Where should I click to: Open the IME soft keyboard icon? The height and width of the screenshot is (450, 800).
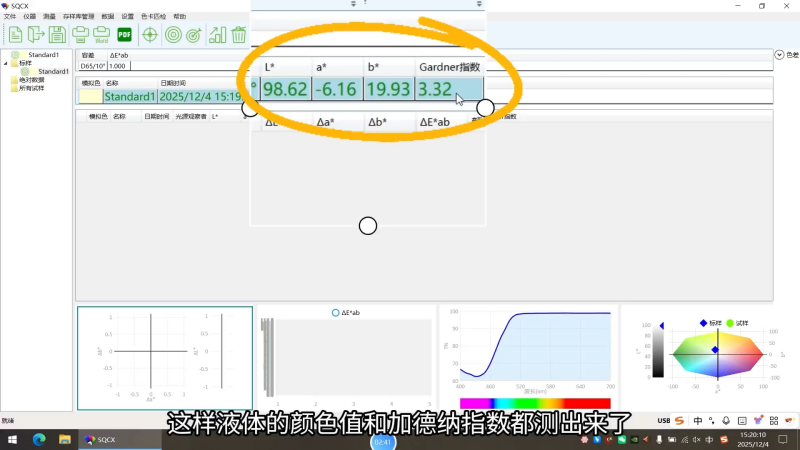click(x=742, y=421)
